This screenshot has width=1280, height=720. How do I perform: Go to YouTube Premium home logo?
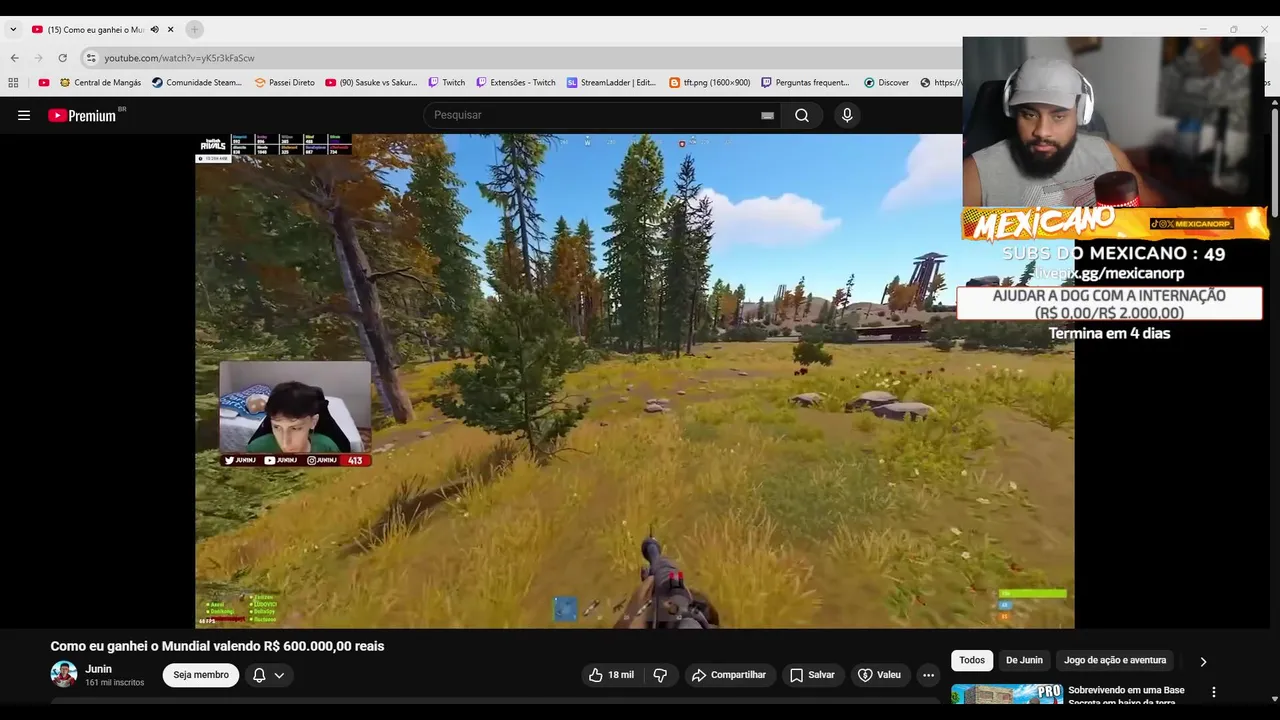point(84,115)
